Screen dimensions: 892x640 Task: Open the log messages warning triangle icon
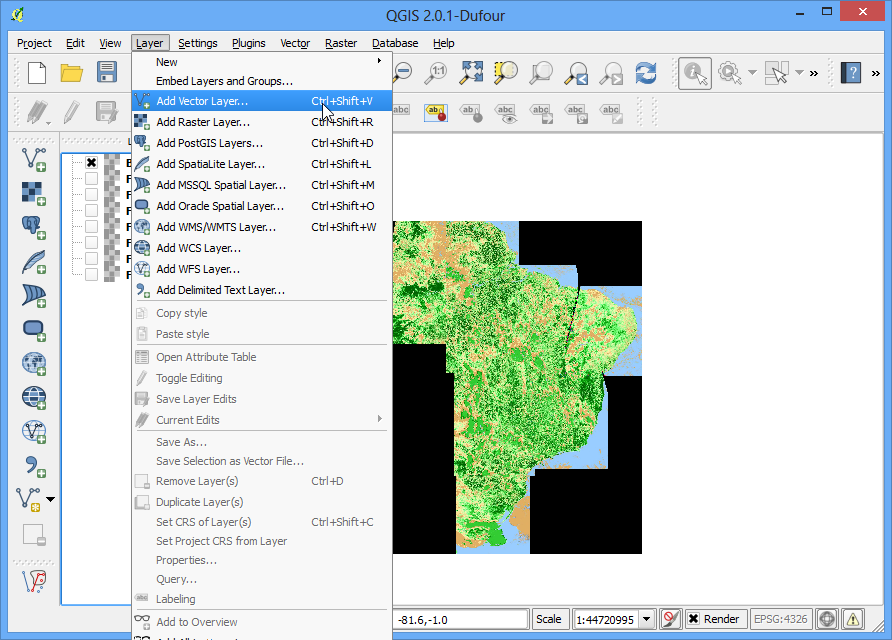click(852, 619)
